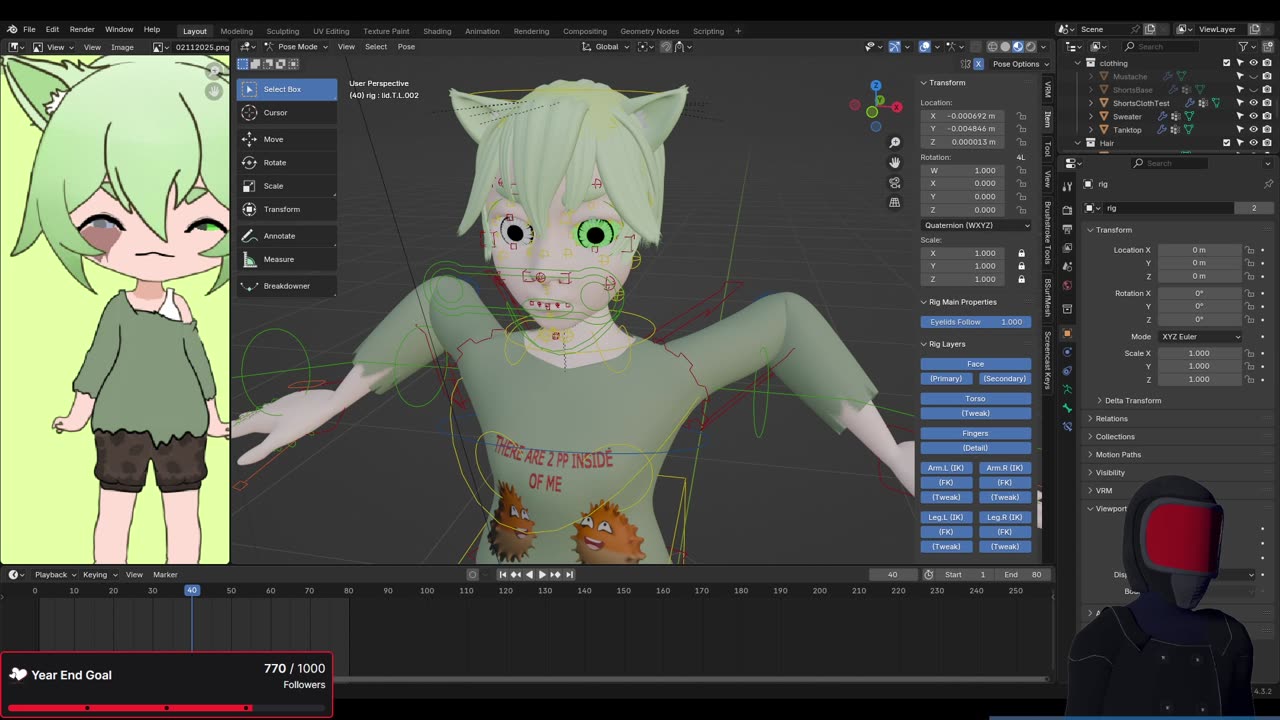1280x720 pixels.
Task: Expand the Relations panel
Action: 1110,418
